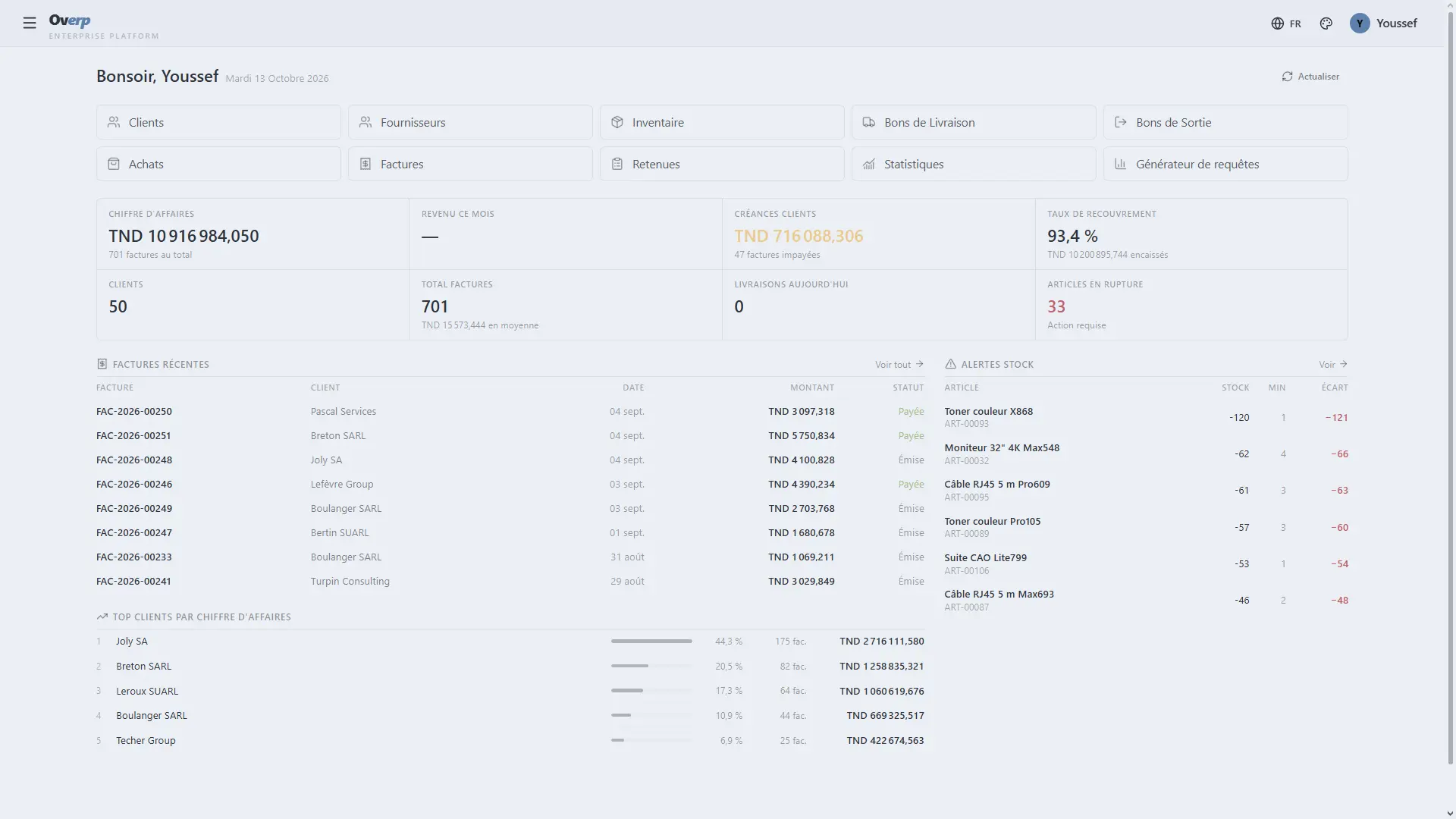Click the Fournisseurs people icon

pyautogui.click(x=366, y=122)
